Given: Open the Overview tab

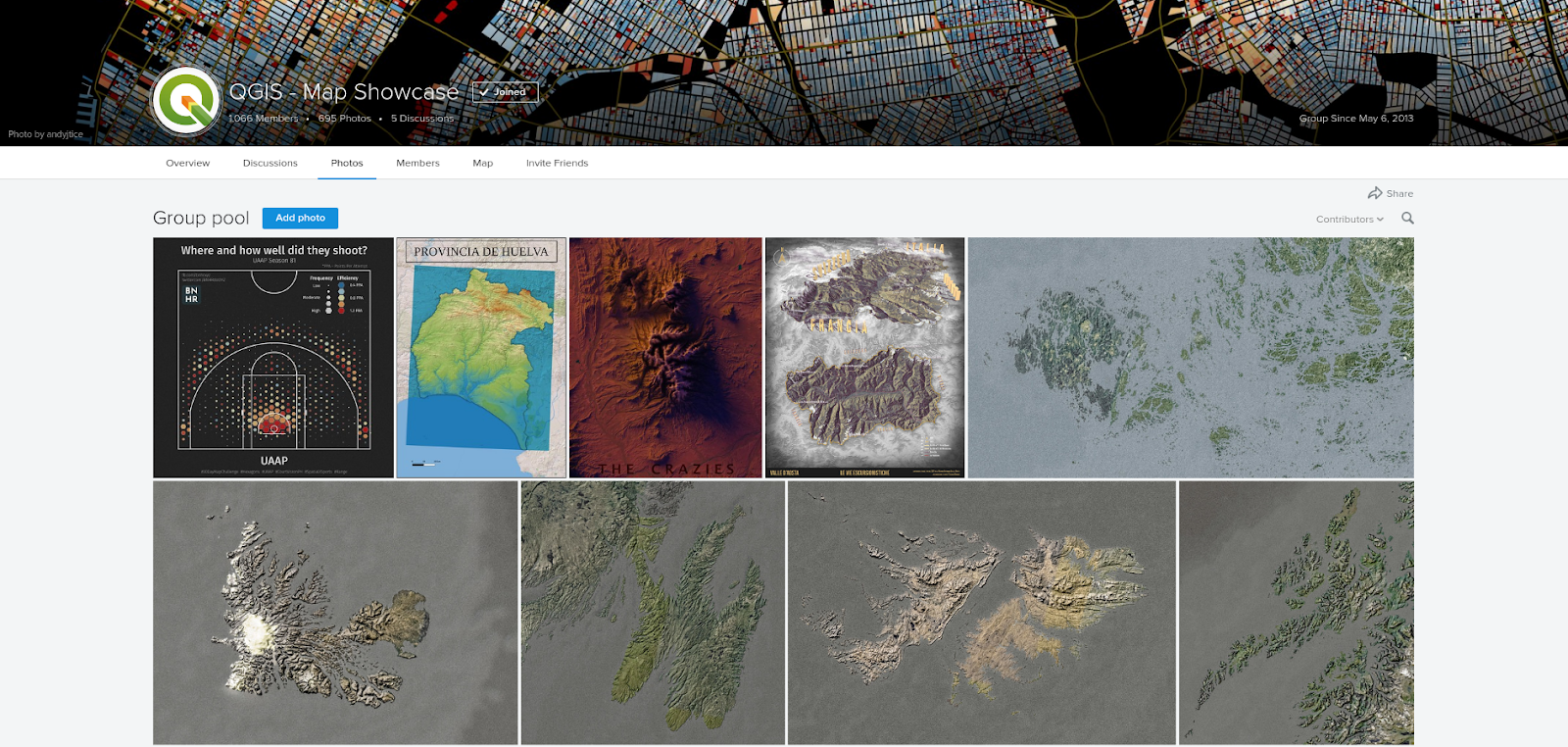Looking at the screenshot, I should pos(187,163).
